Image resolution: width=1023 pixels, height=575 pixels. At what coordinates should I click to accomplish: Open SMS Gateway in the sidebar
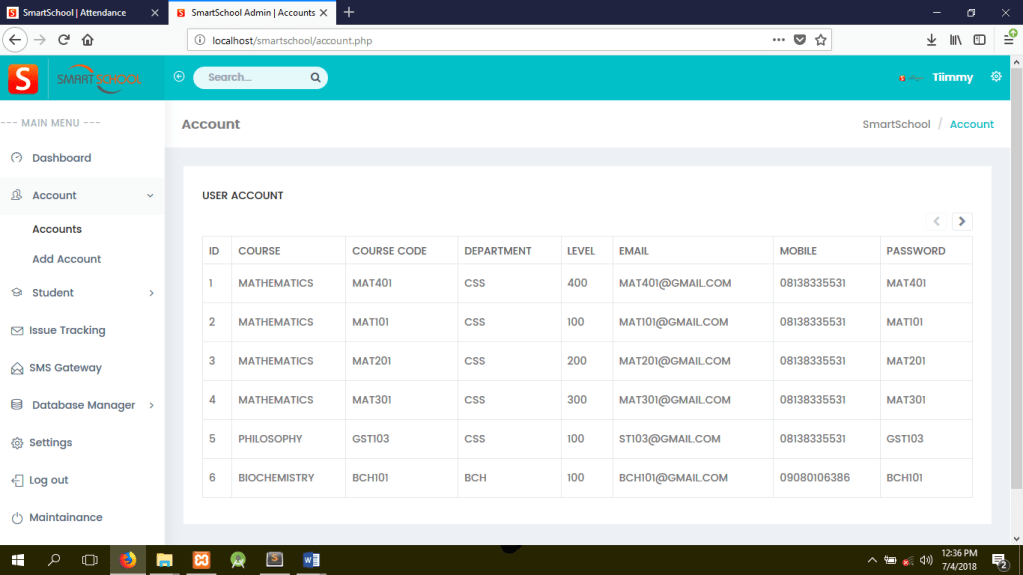pos(65,368)
